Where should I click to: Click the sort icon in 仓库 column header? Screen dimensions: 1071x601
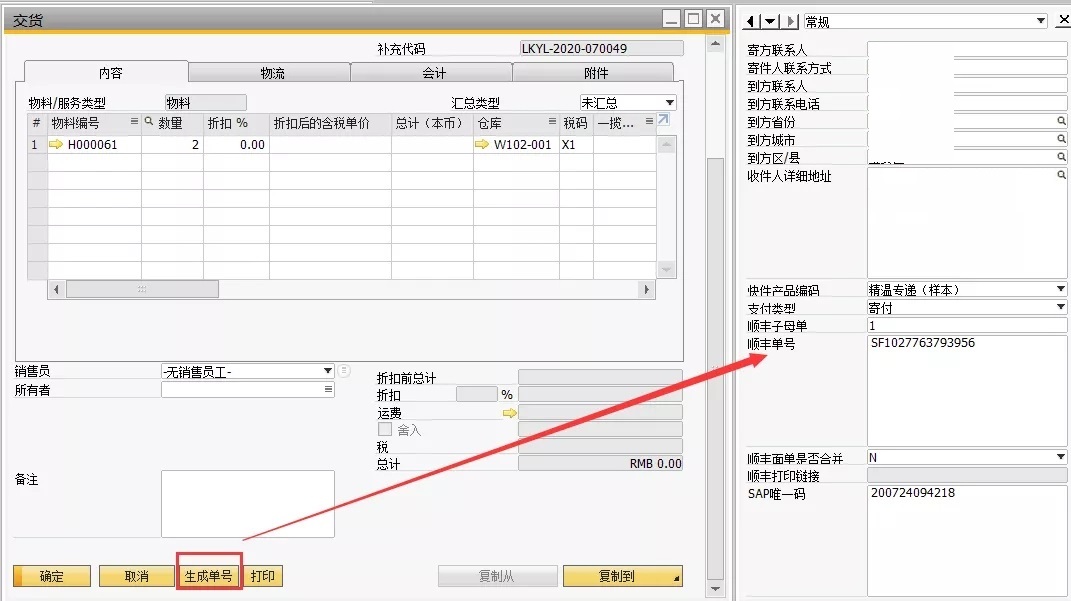point(552,122)
